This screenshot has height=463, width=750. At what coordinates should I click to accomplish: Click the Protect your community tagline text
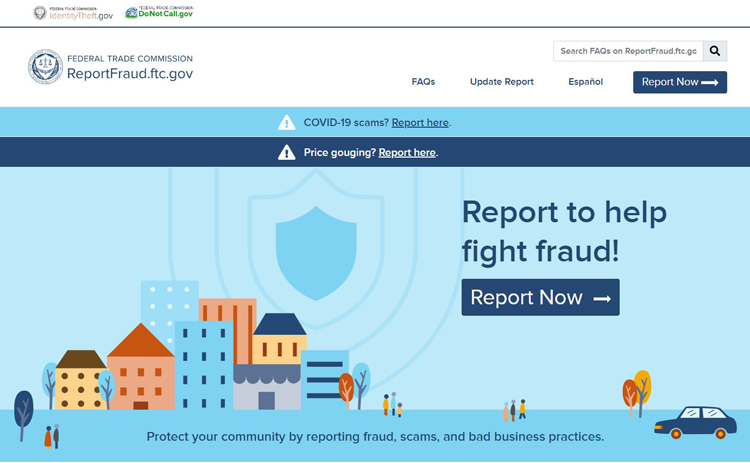[375, 437]
